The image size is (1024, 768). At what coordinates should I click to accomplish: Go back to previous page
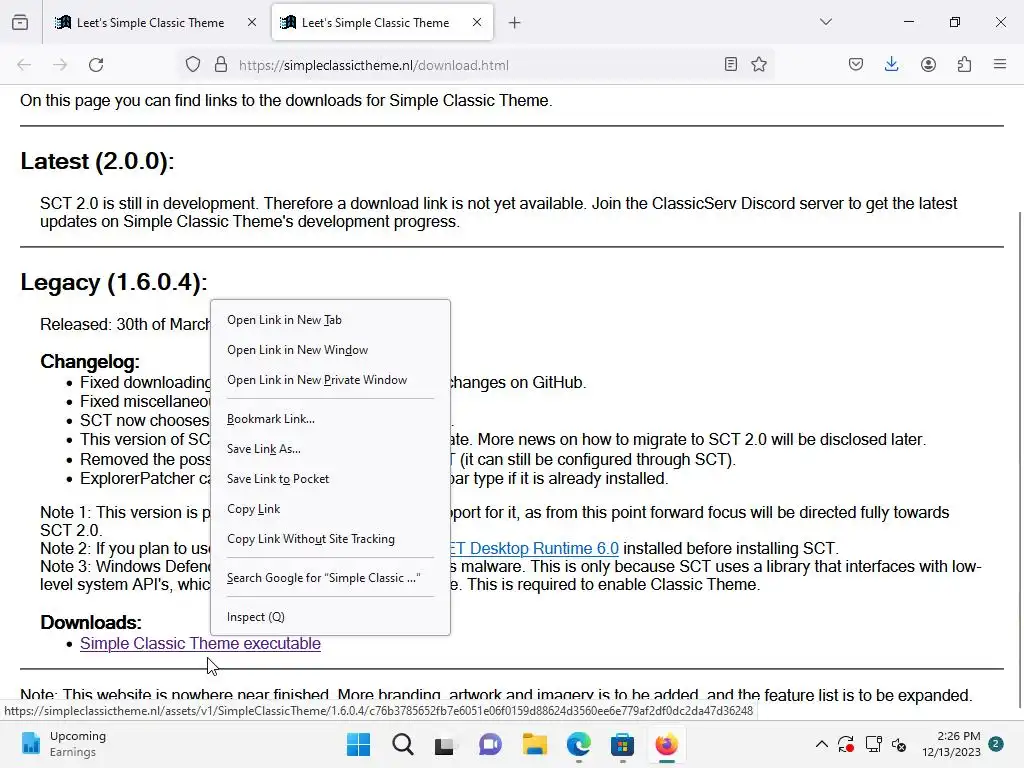coord(24,65)
